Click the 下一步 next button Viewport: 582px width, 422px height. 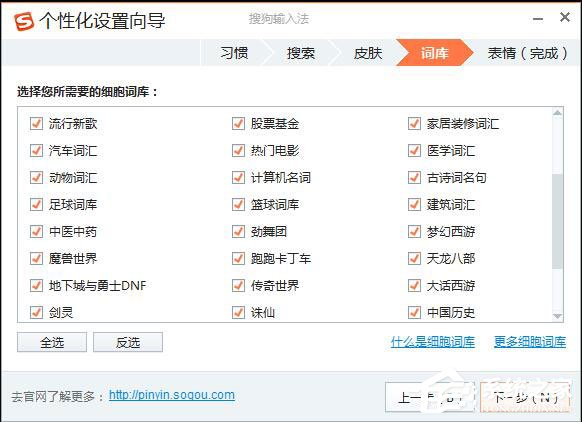[525, 398]
